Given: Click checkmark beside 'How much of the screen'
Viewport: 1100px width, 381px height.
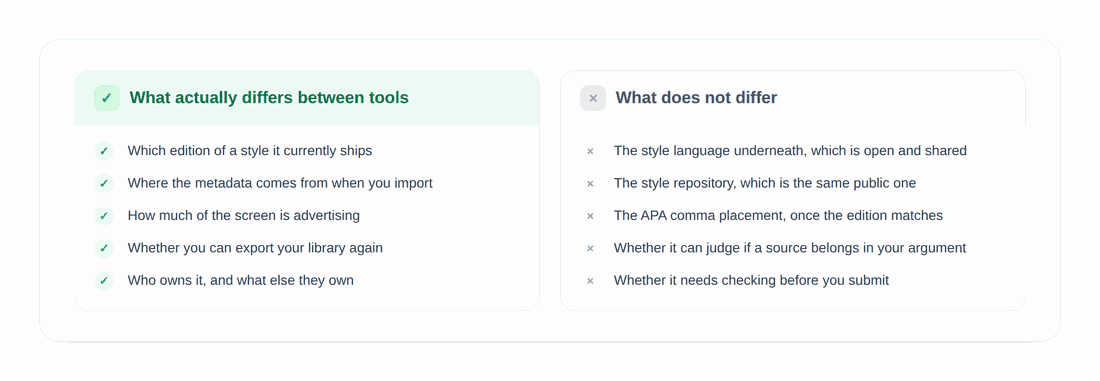Looking at the screenshot, I should coord(104,215).
